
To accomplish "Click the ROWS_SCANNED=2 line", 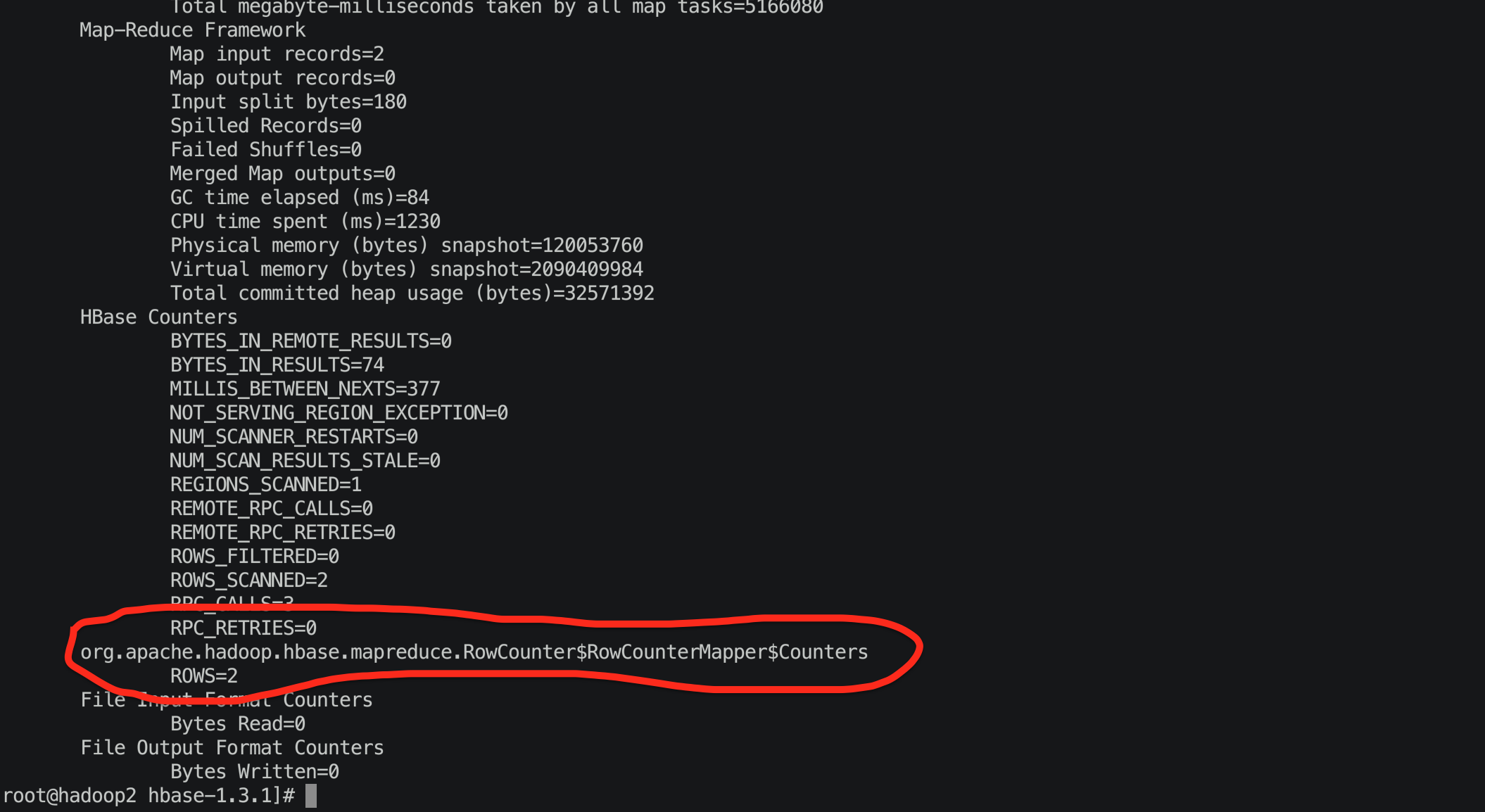I will [248, 581].
